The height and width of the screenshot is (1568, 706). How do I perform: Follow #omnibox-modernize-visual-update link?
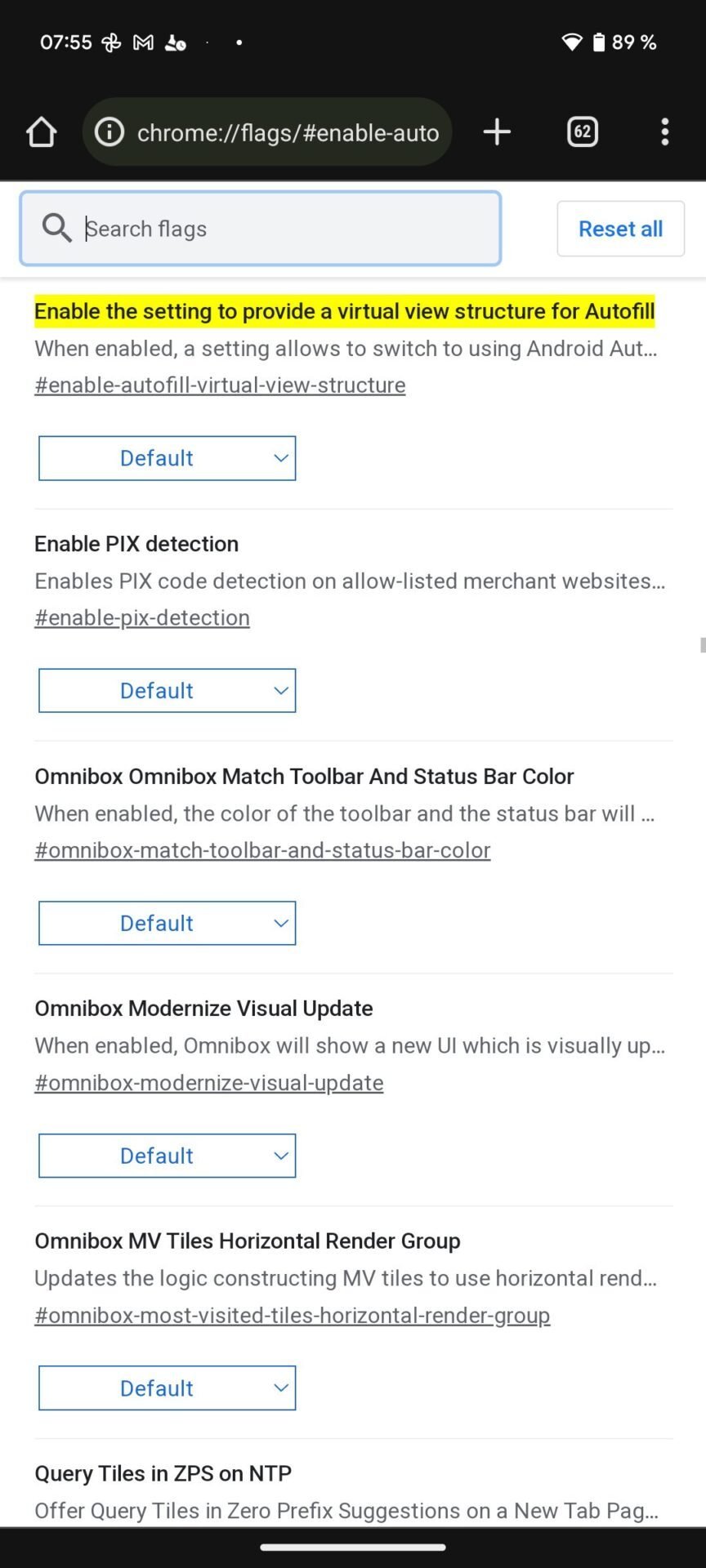[x=209, y=1083]
